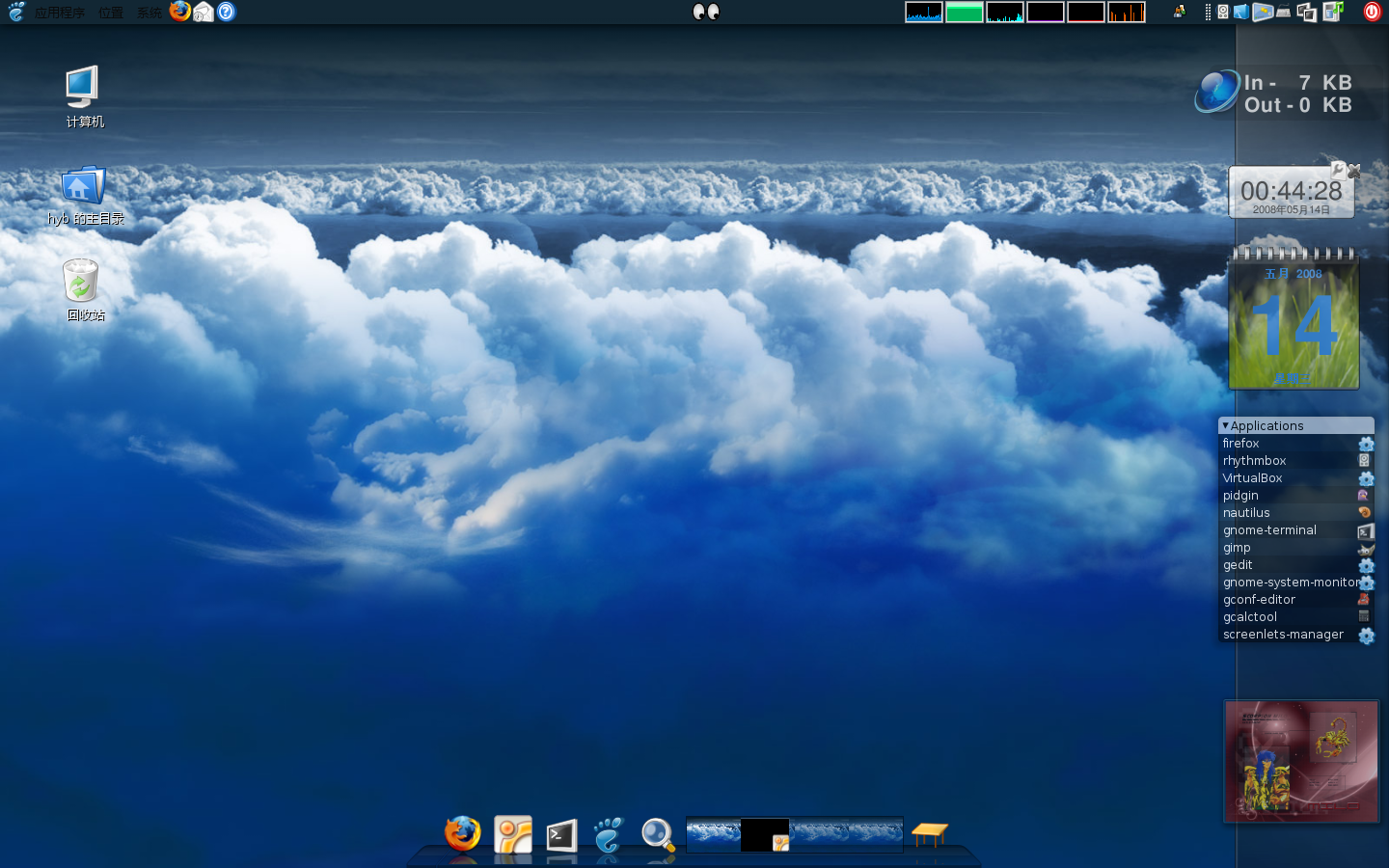This screenshot has height=868, width=1389.
Task: Launch rhythmbox from the Applications list
Action: point(1297,461)
